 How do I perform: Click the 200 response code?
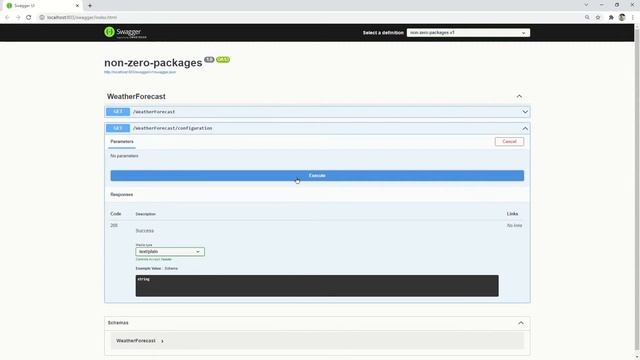[114, 225]
